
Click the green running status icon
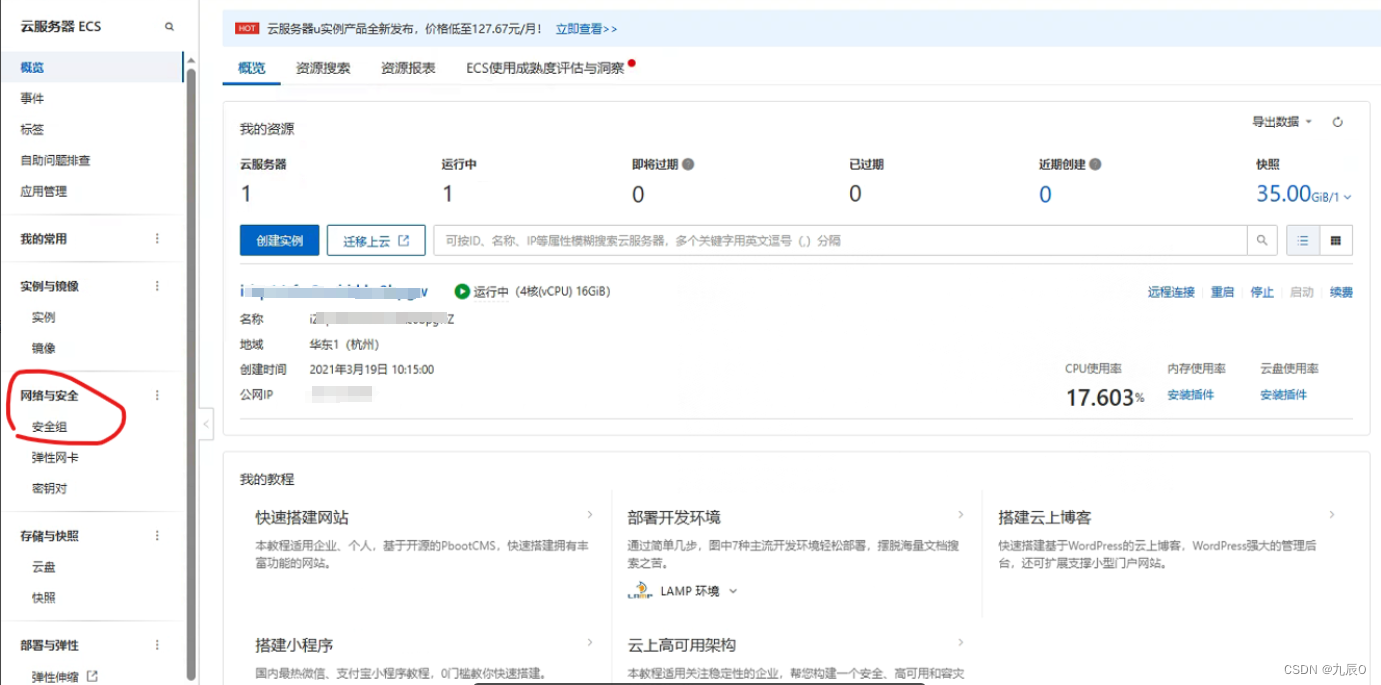[x=462, y=292]
